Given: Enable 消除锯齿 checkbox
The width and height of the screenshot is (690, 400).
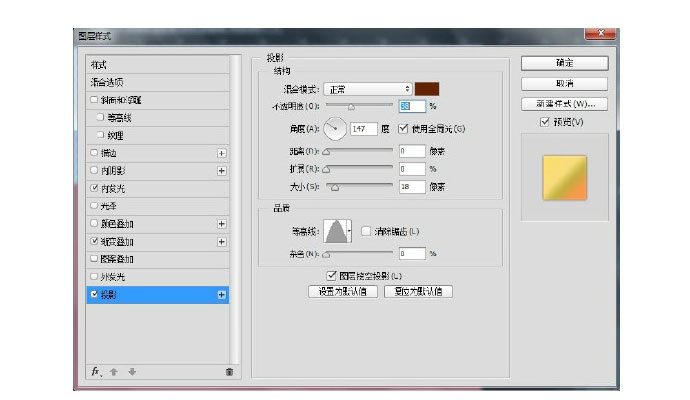Looking at the screenshot, I should click(x=366, y=231).
